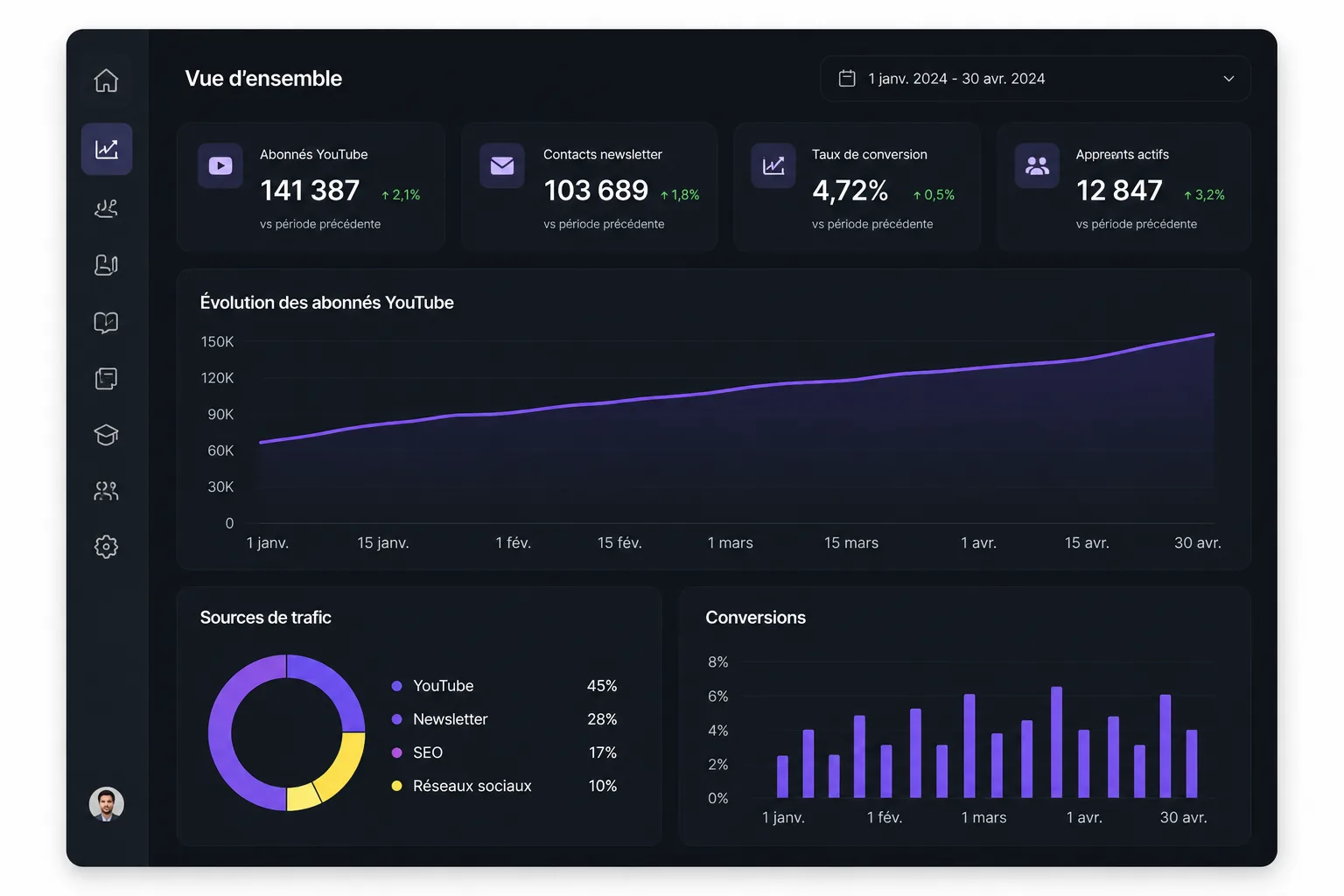1344x896 pixels.
Task: Click the '28%' traffic share value
Action: [602, 719]
